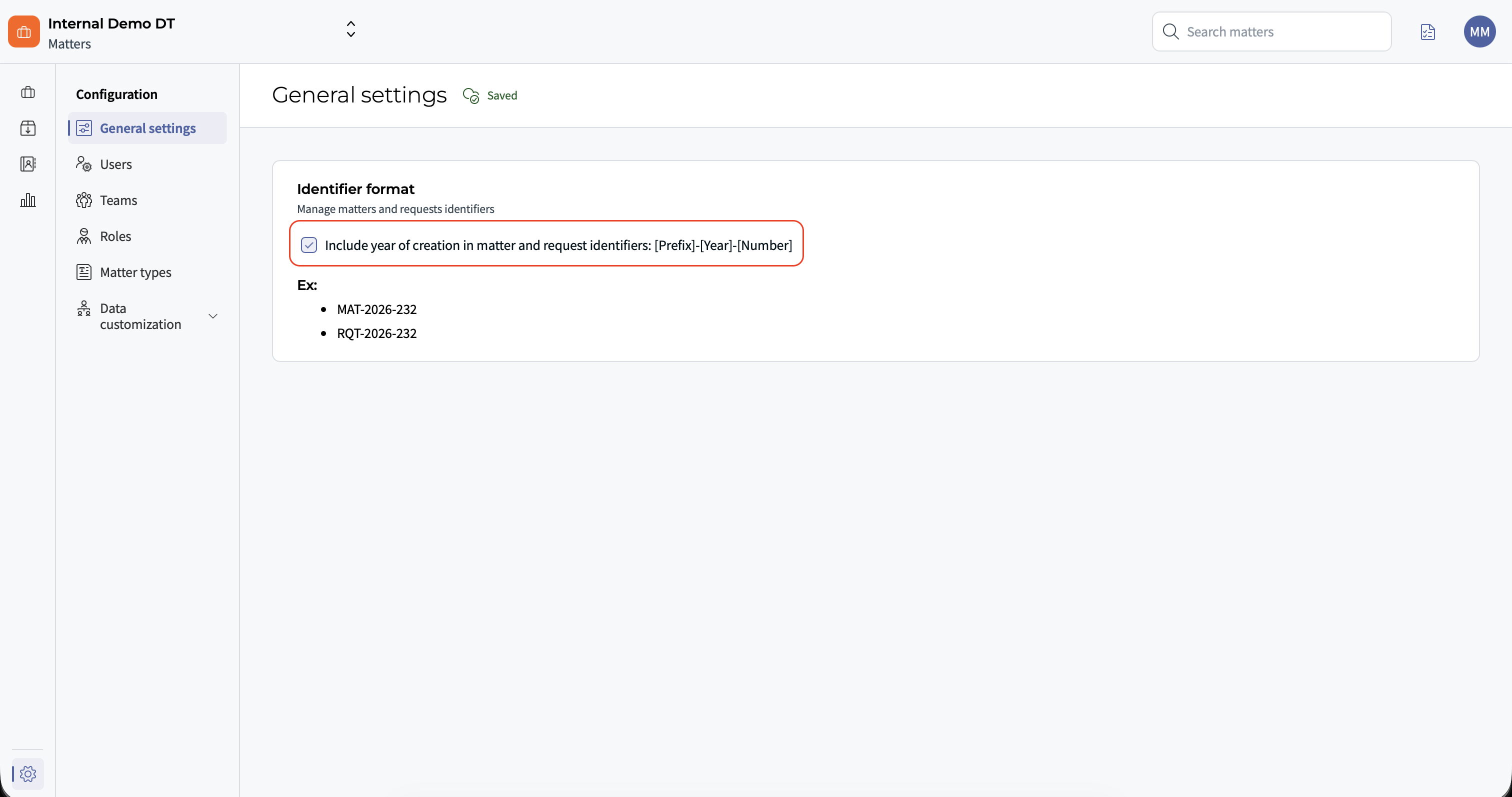Viewport: 1512px width, 797px height.
Task: Open the Teams configuration page
Action: coord(118,200)
